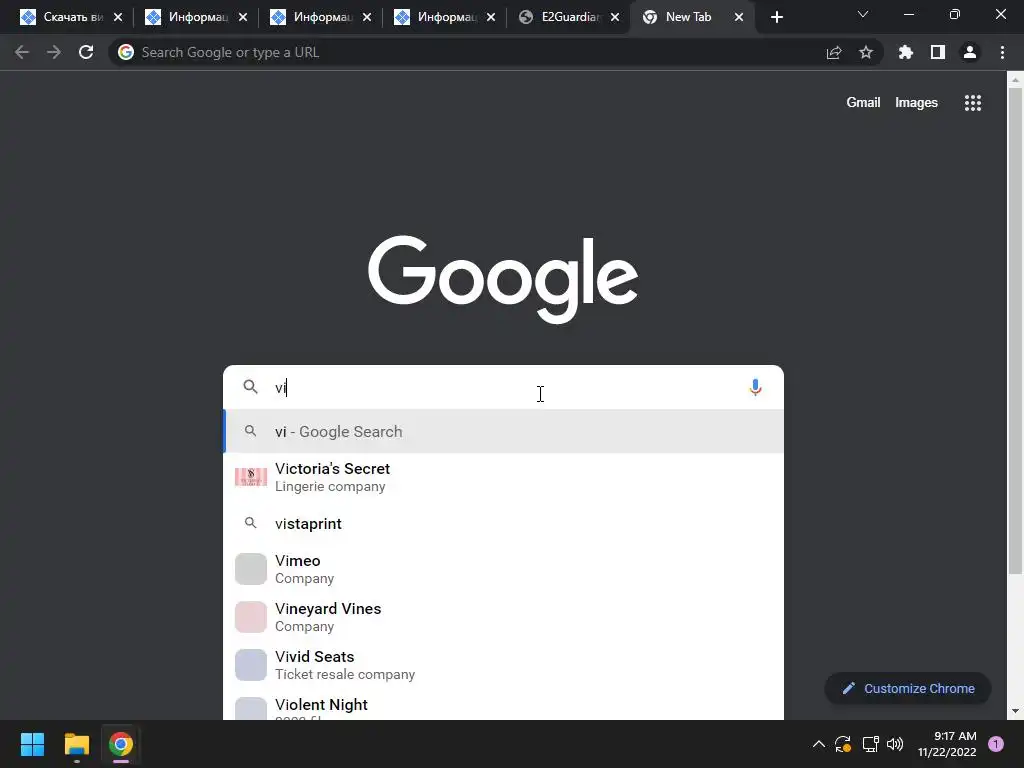Open the tab search chevron
1024x768 pixels.
pyautogui.click(x=863, y=14)
